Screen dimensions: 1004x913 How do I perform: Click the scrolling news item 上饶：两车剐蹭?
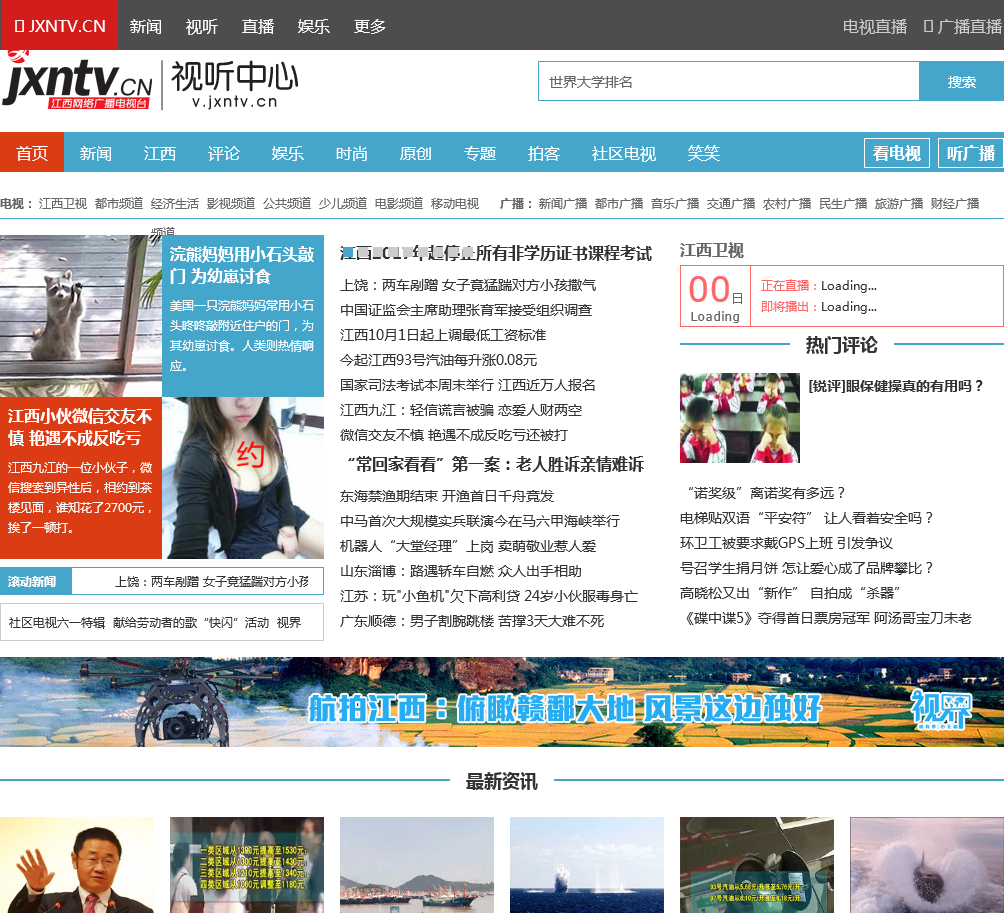coord(212,581)
